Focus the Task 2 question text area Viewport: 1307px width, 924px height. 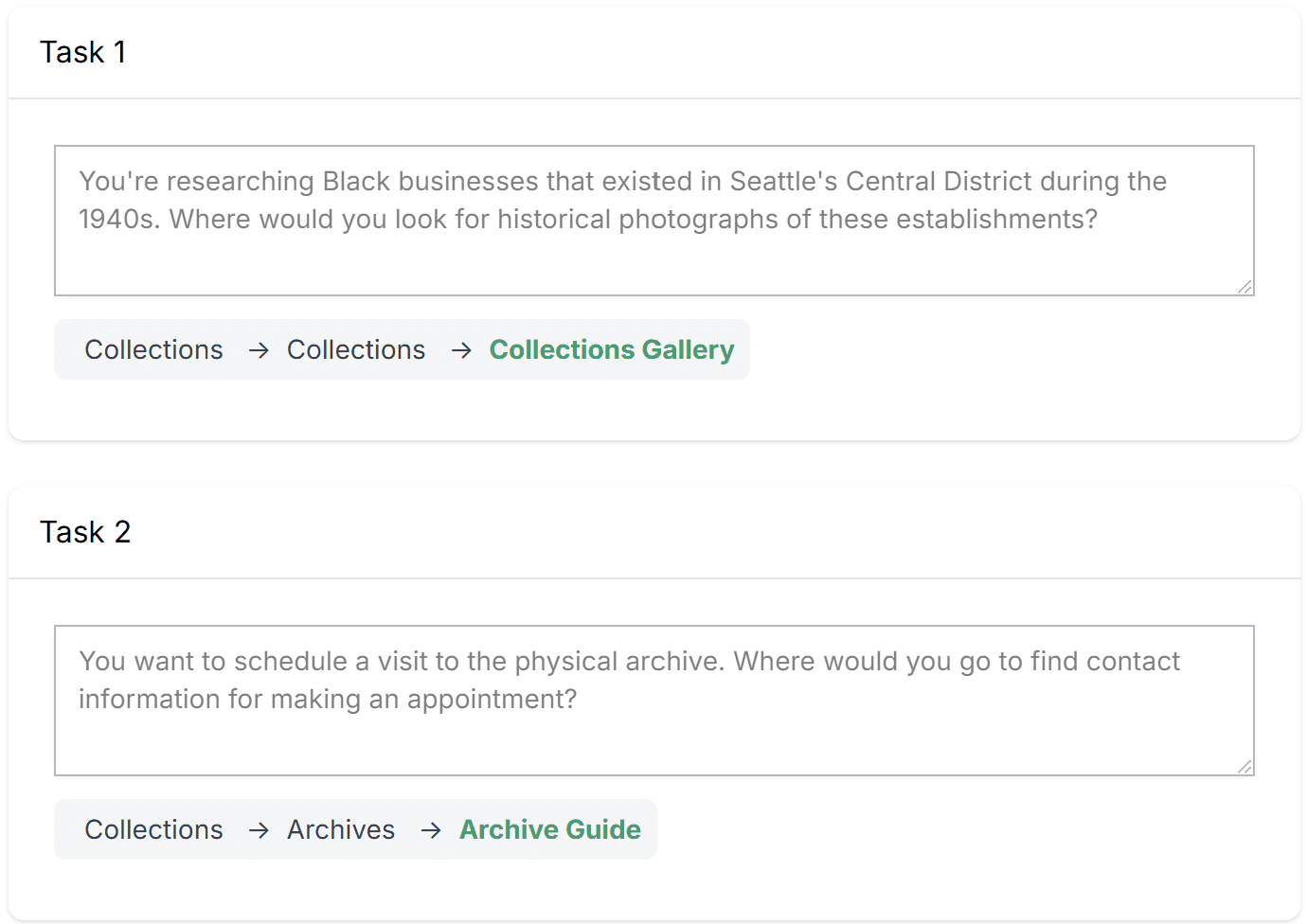[654, 701]
